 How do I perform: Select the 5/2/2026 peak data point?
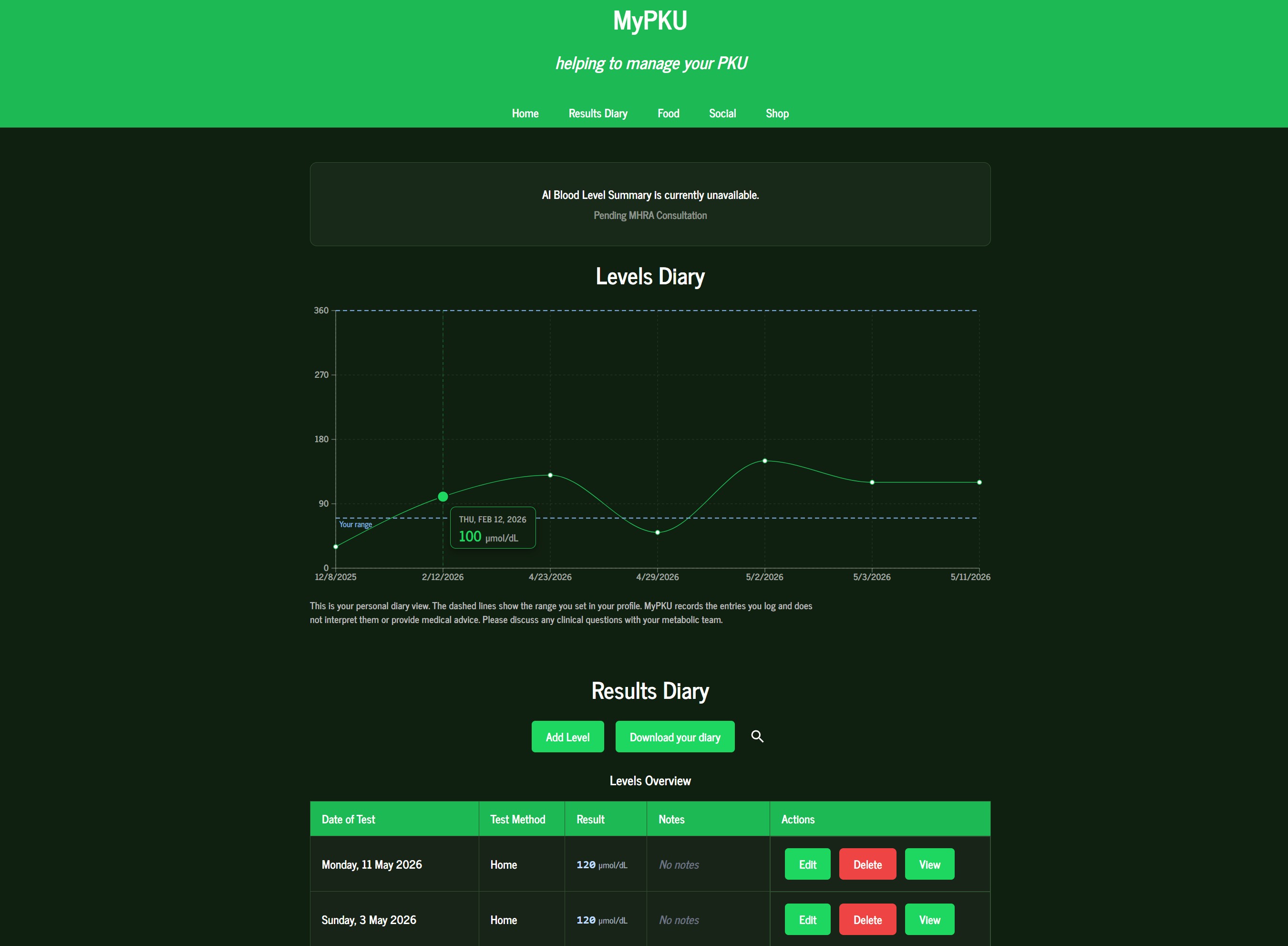point(764,460)
